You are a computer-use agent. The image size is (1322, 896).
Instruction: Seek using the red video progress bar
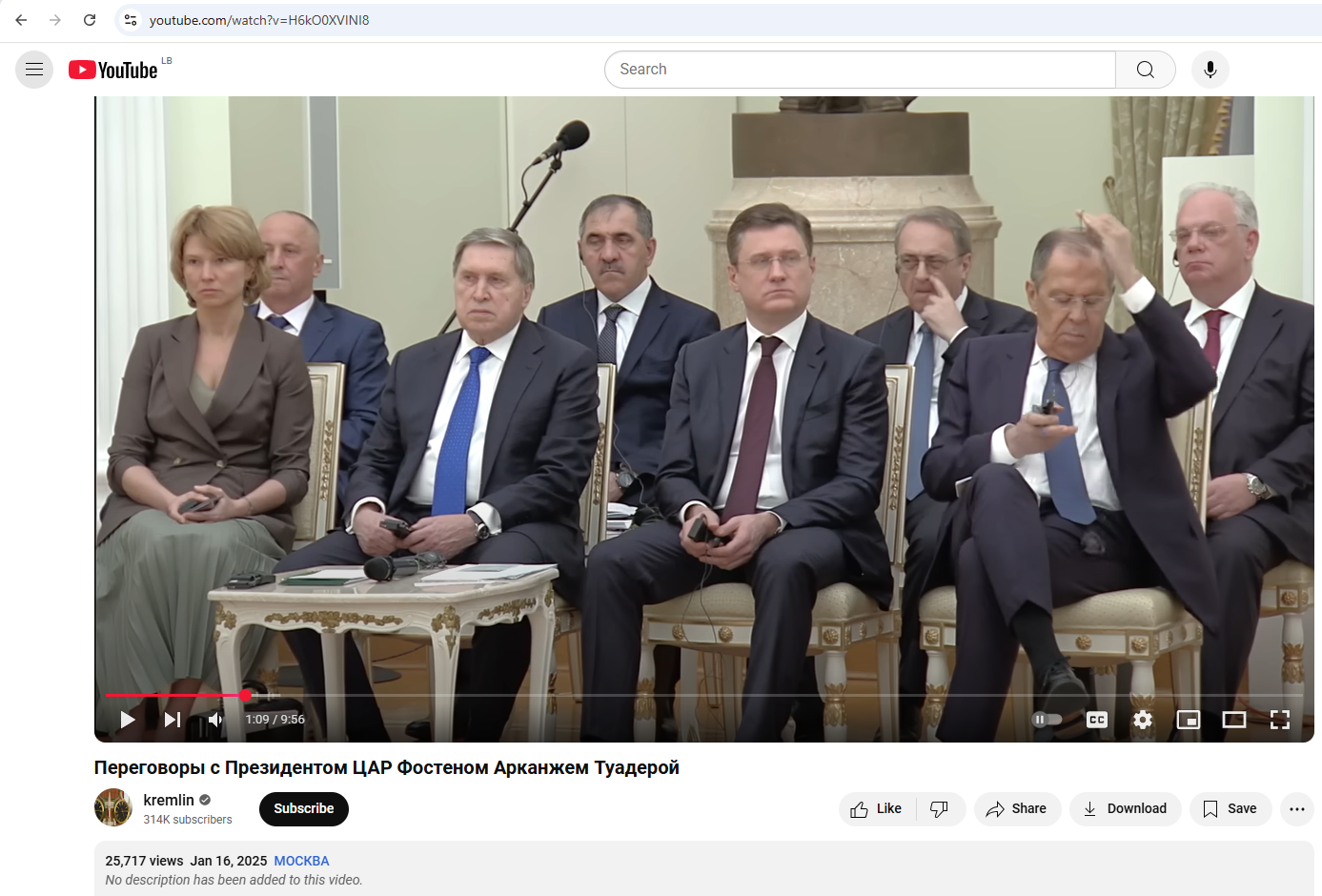point(572,695)
